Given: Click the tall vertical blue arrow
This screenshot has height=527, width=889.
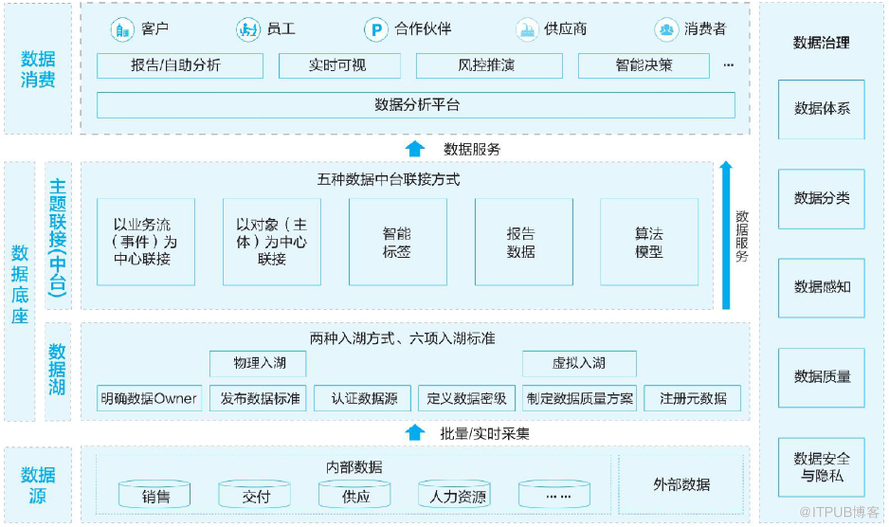Looking at the screenshot, I should point(726,235).
